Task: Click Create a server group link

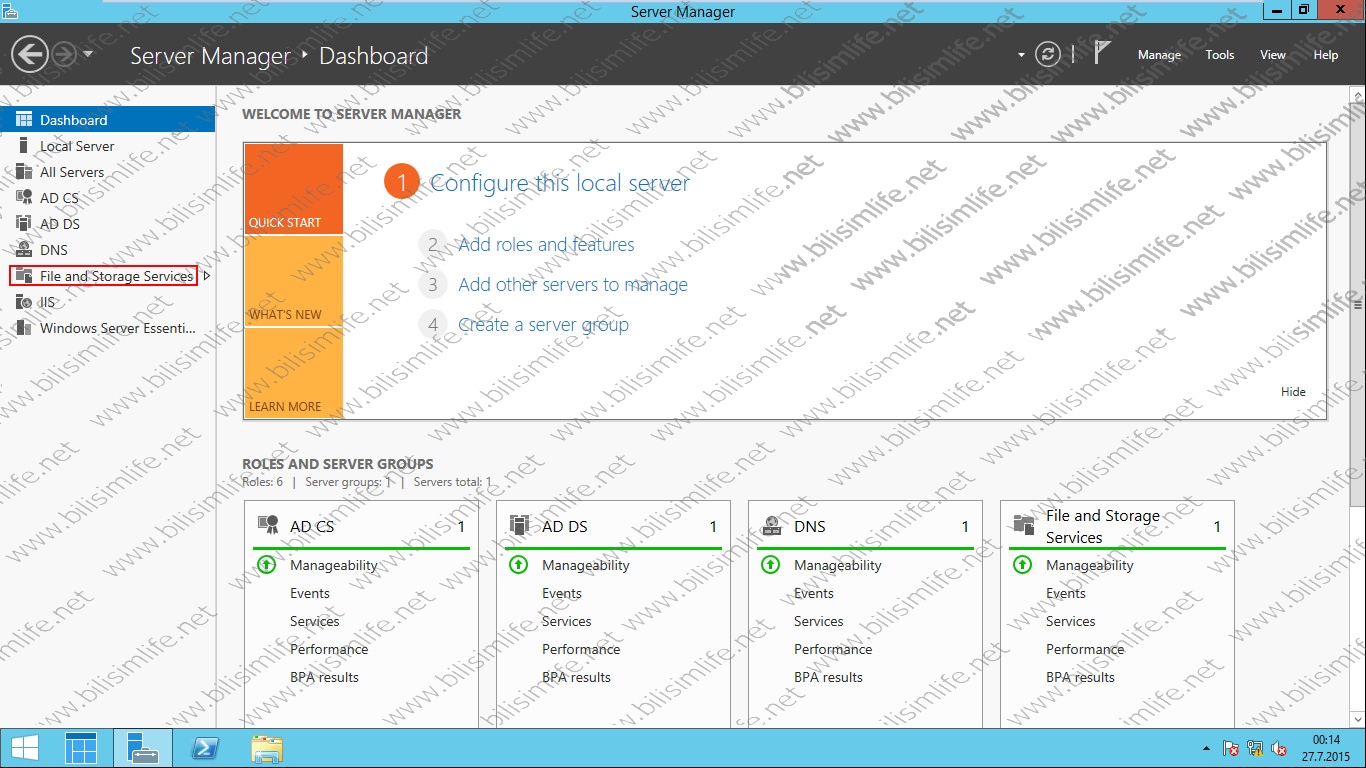Action: tap(543, 324)
